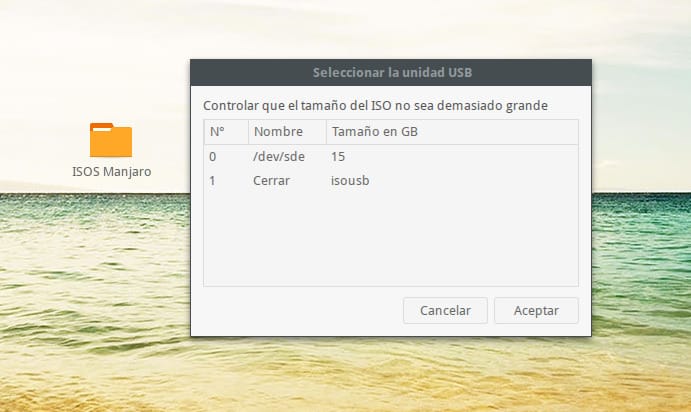Image resolution: width=691 pixels, height=412 pixels.
Task: Select the /dev/sde device name
Action: (279, 157)
